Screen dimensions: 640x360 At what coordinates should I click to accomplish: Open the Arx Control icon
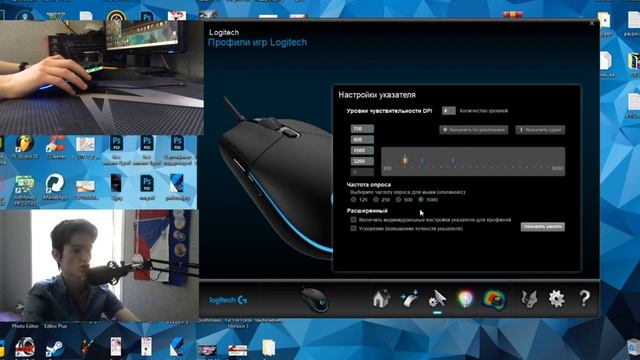coord(529,299)
